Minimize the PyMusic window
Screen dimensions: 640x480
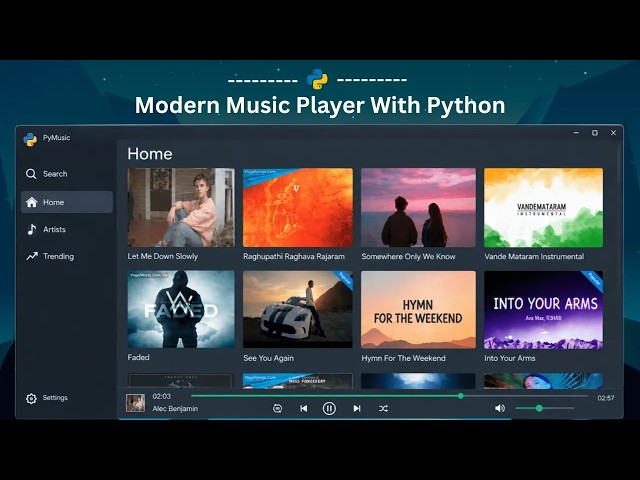tap(576, 133)
